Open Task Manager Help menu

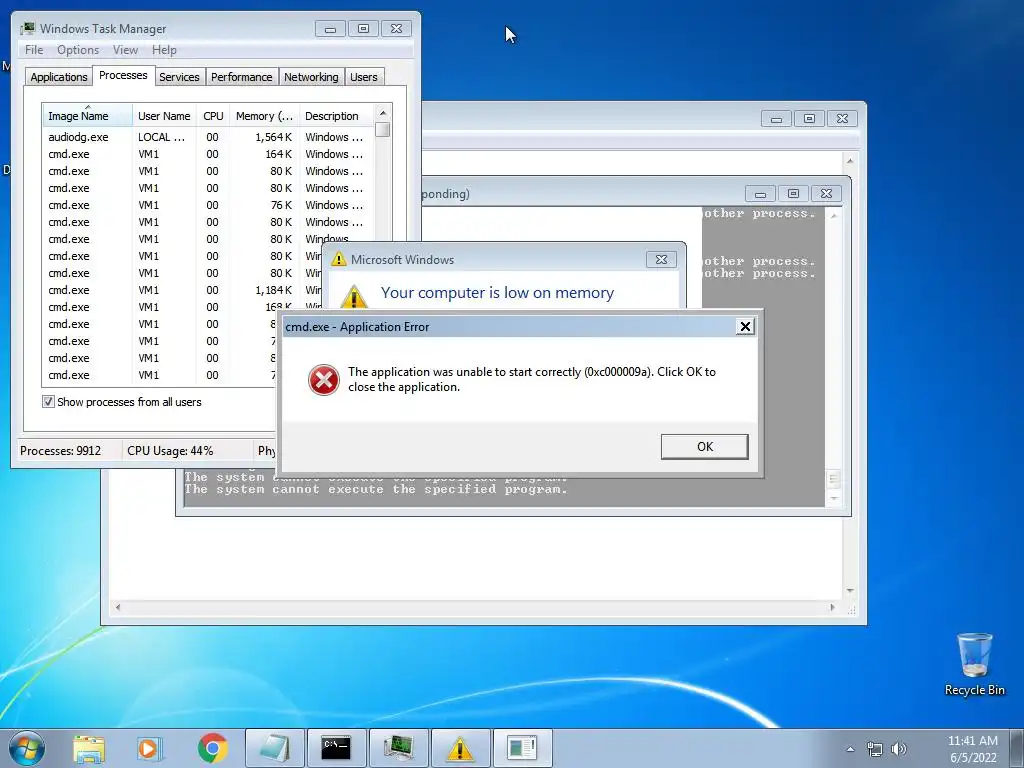pyautogui.click(x=165, y=50)
